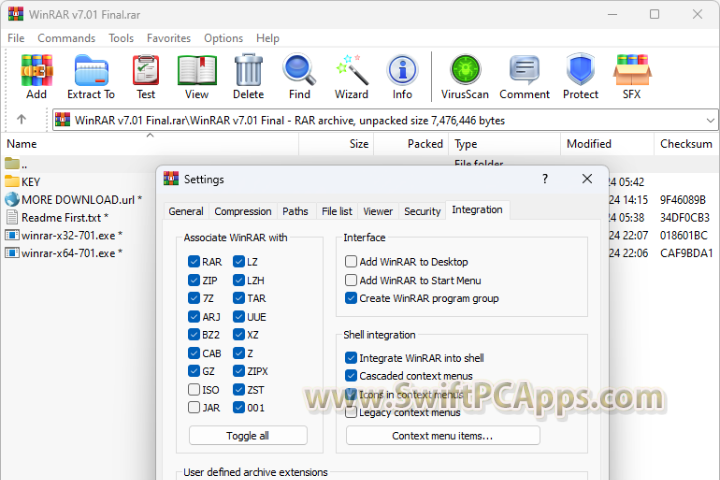Close the Settings dialog
Viewport: 720px width, 480px height.
pos(587,179)
